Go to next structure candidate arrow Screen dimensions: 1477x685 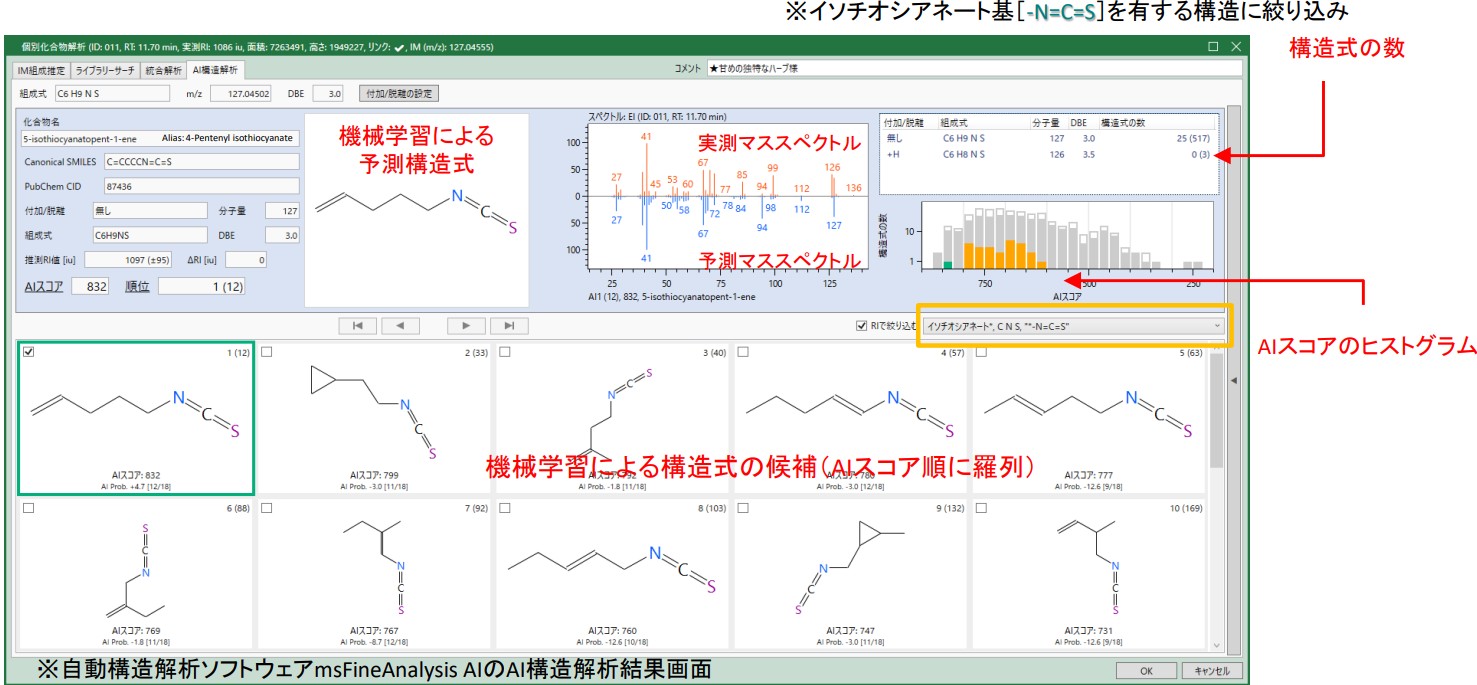point(465,325)
